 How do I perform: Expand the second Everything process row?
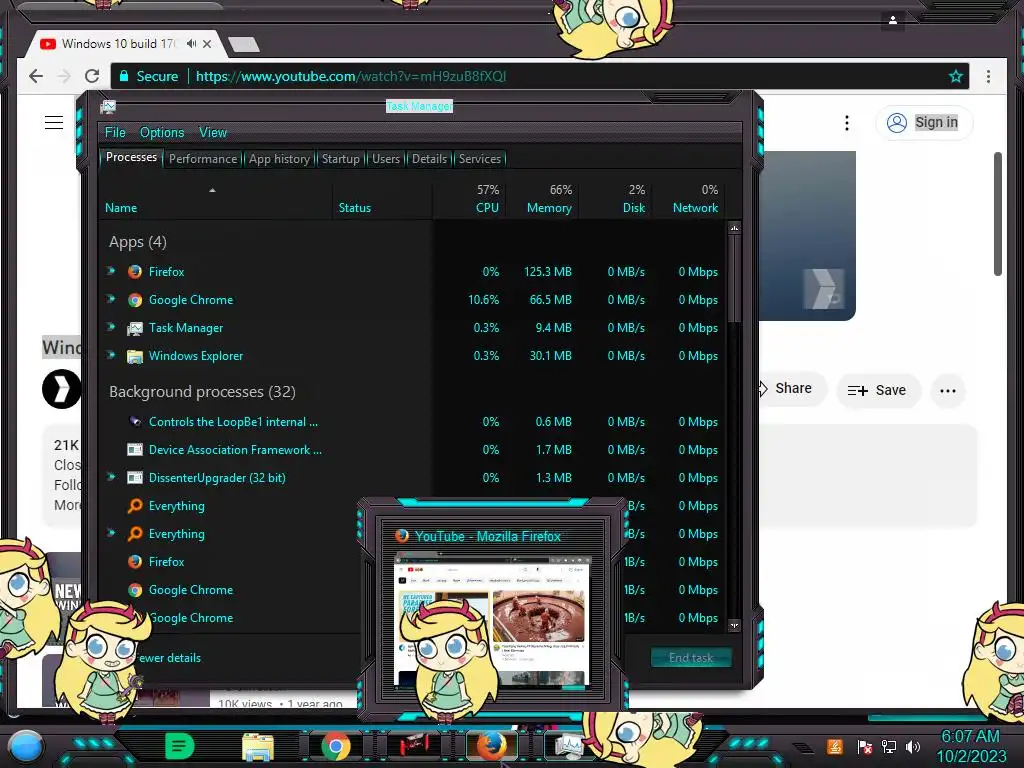coord(112,534)
